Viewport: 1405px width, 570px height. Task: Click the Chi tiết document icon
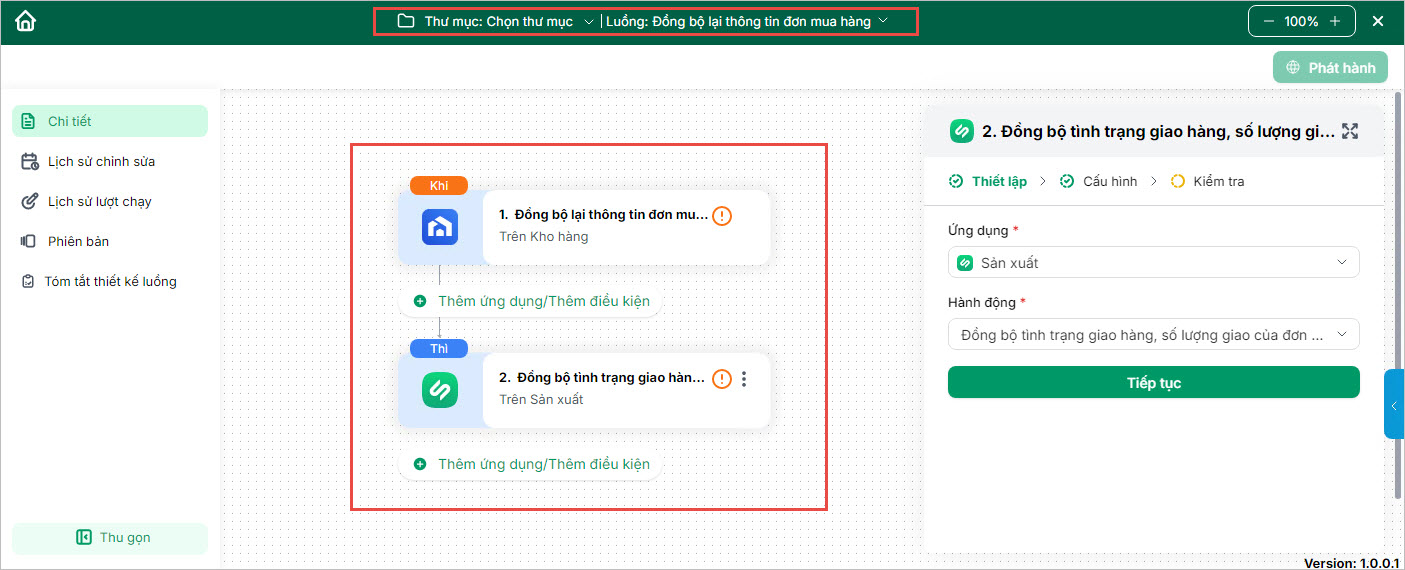coord(29,121)
